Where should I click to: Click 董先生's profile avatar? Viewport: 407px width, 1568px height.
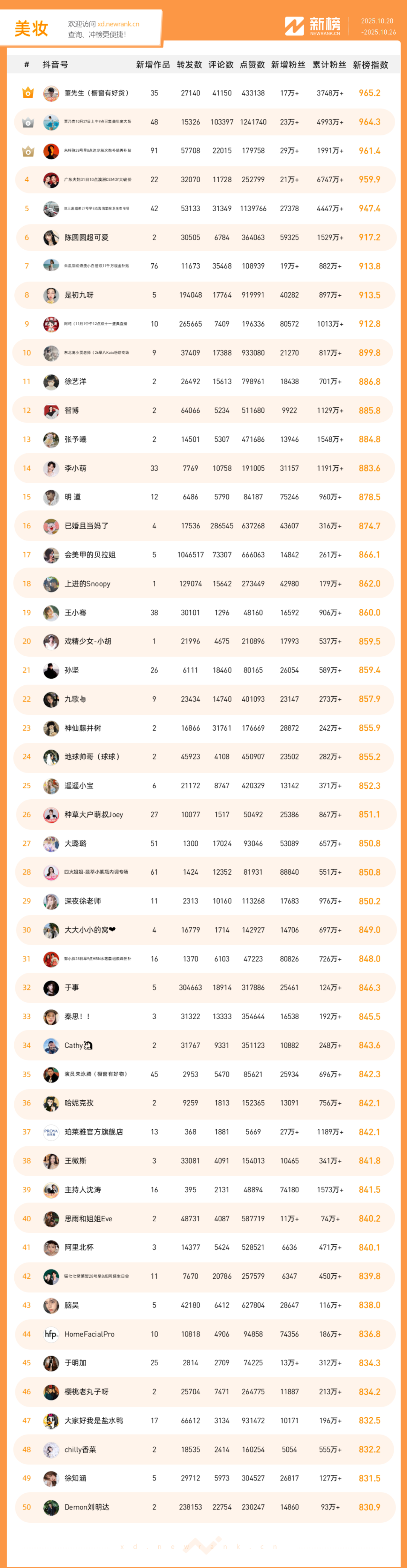tap(51, 94)
